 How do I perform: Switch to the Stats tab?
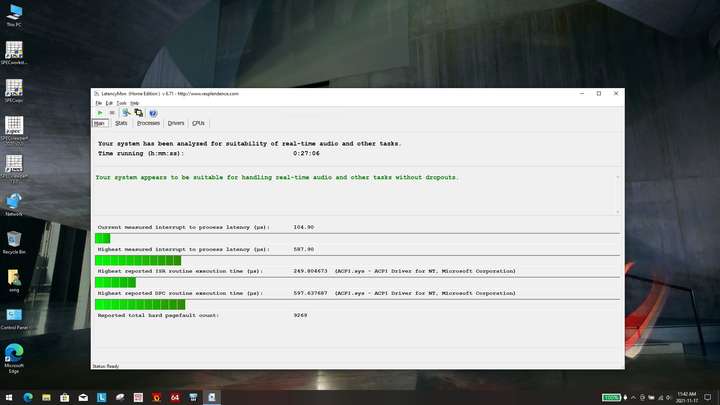tap(121, 123)
